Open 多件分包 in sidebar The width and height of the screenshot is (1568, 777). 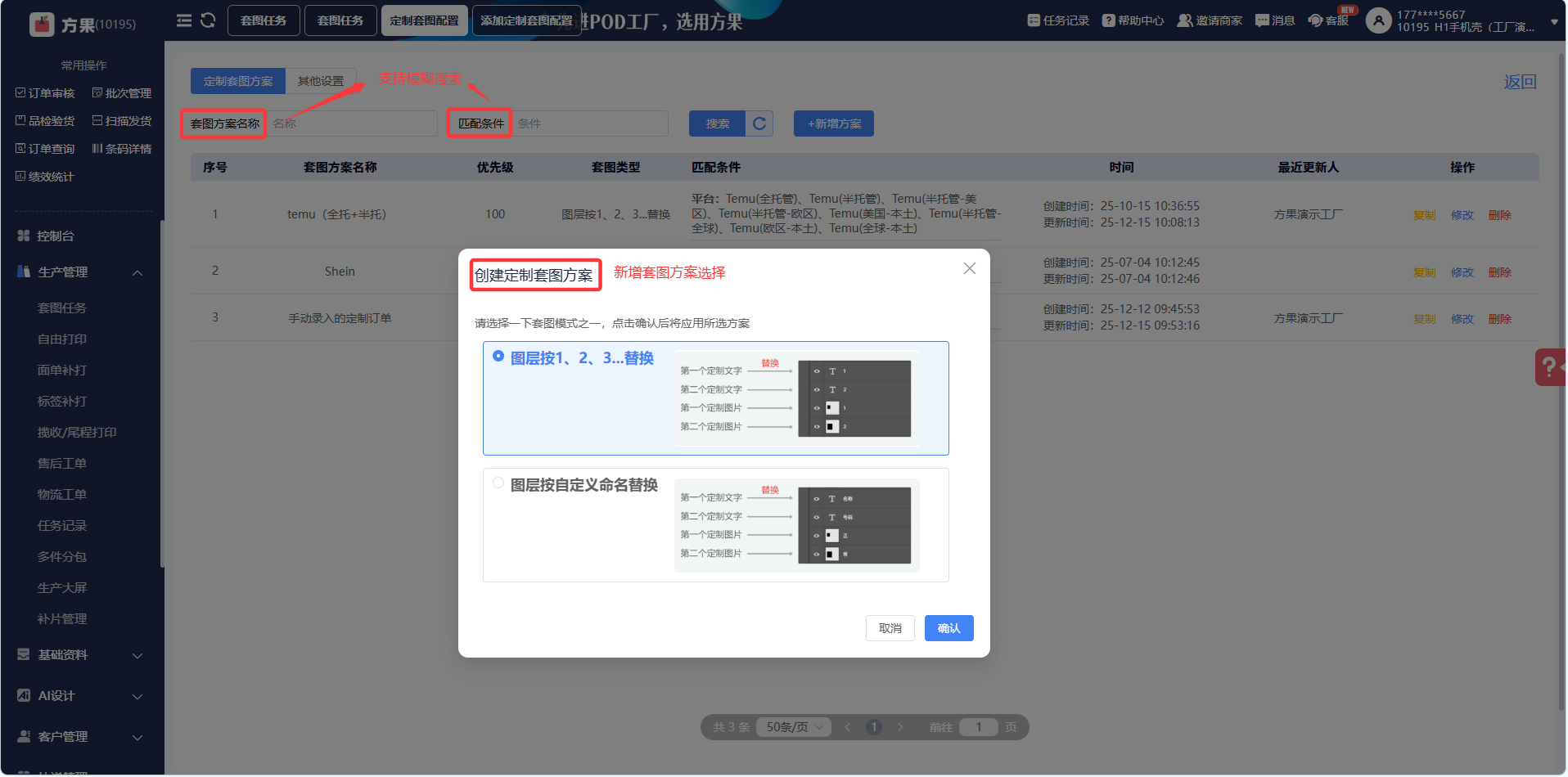tap(62, 557)
